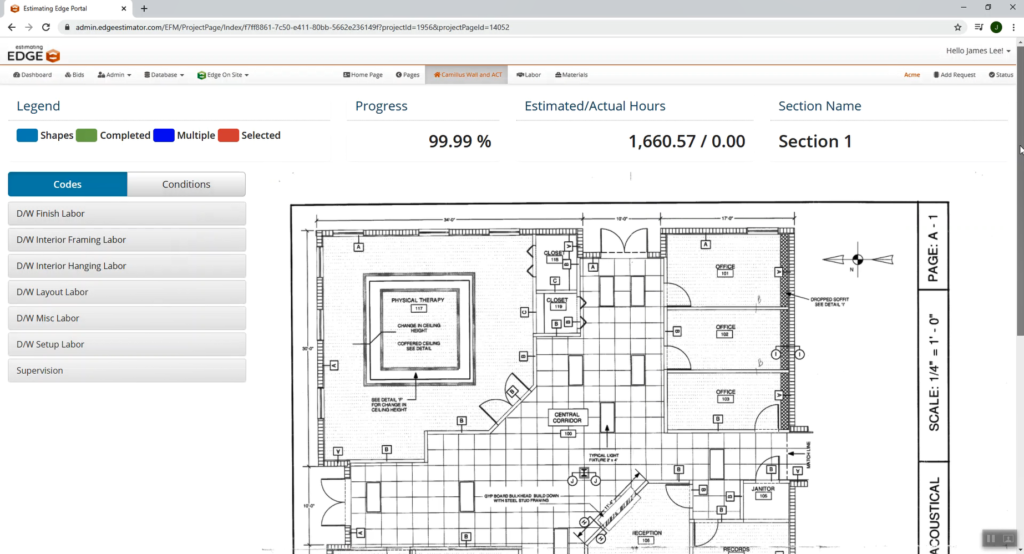Expand the Admin dropdown menu
Image resolution: width=1024 pixels, height=554 pixels.
pyautogui.click(x=114, y=74)
